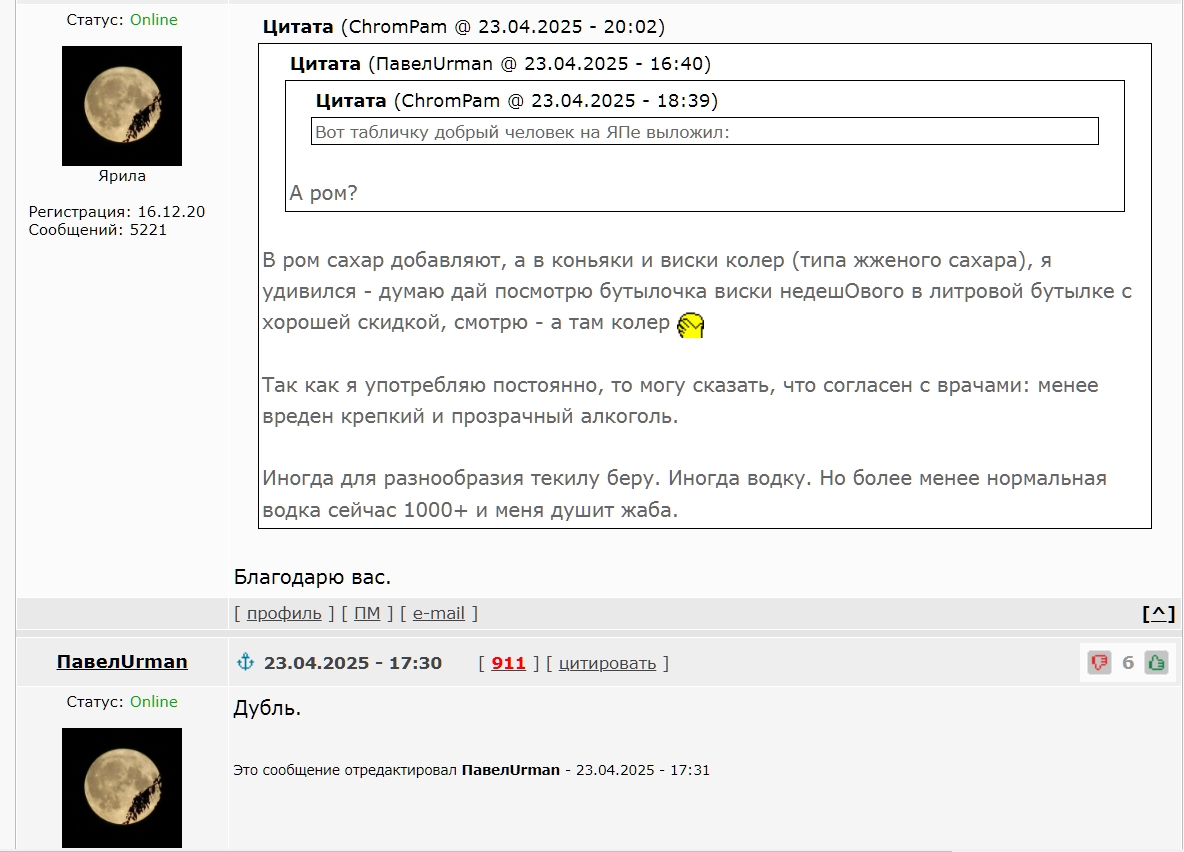Click the red post number 911
Screen dimensions: 1184x852
tap(508, 663)
